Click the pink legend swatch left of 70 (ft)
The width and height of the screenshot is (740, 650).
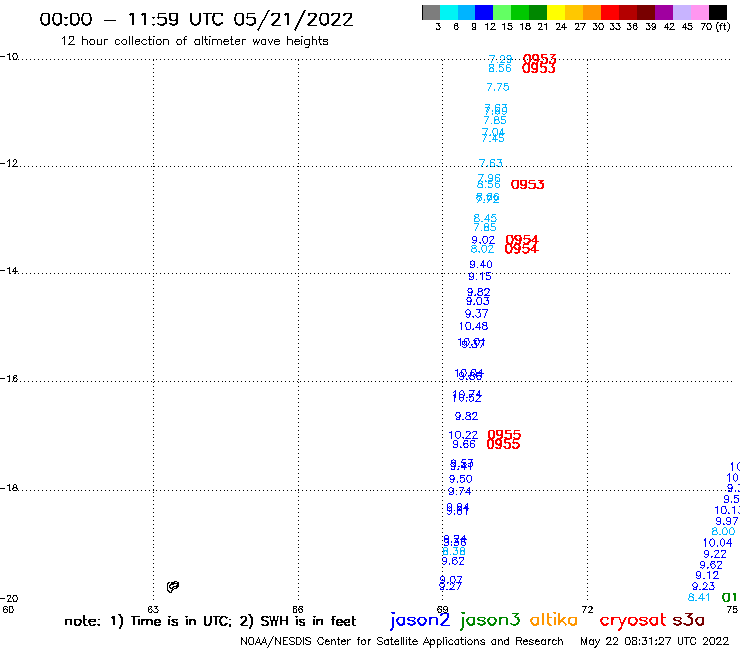[699, 12]
